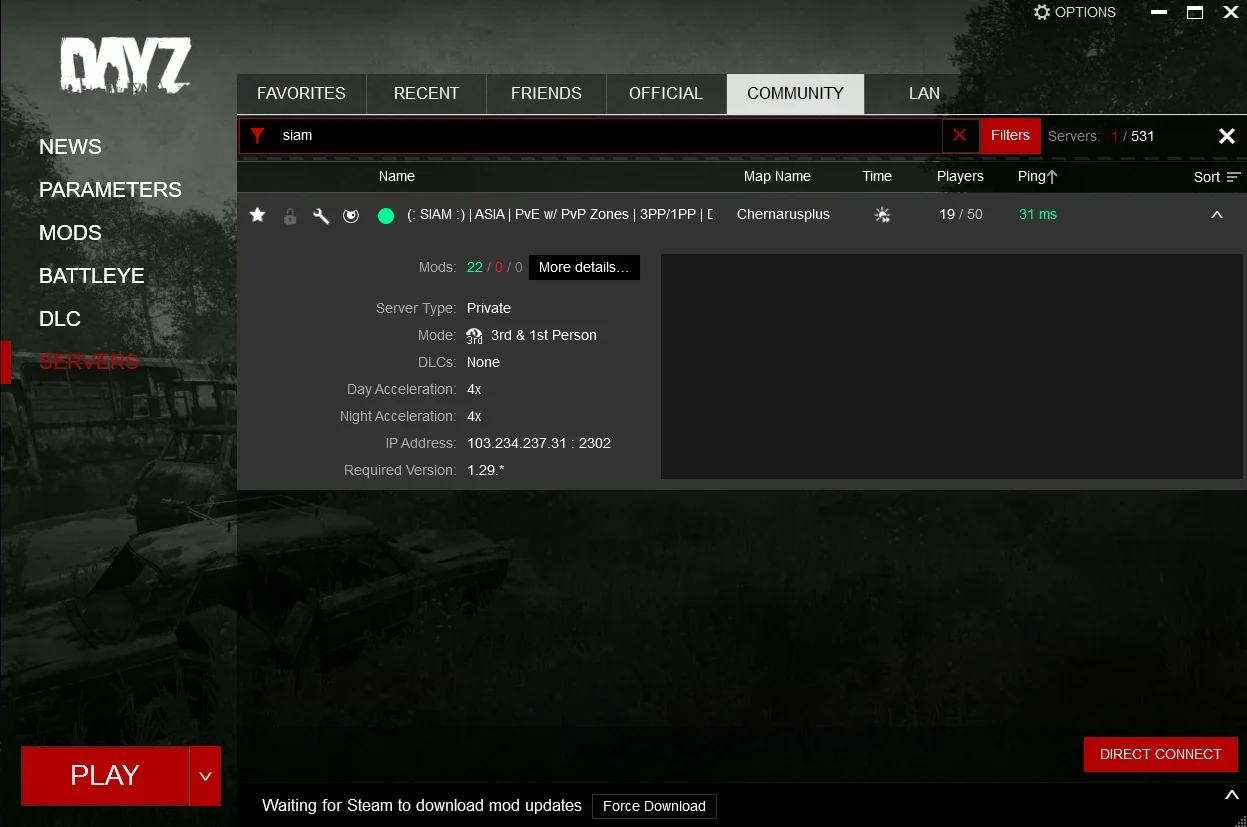This screenshot has height=827, width=1247.
Task: Expand the bottom status panel chevron
Action: click(1231, 795)
